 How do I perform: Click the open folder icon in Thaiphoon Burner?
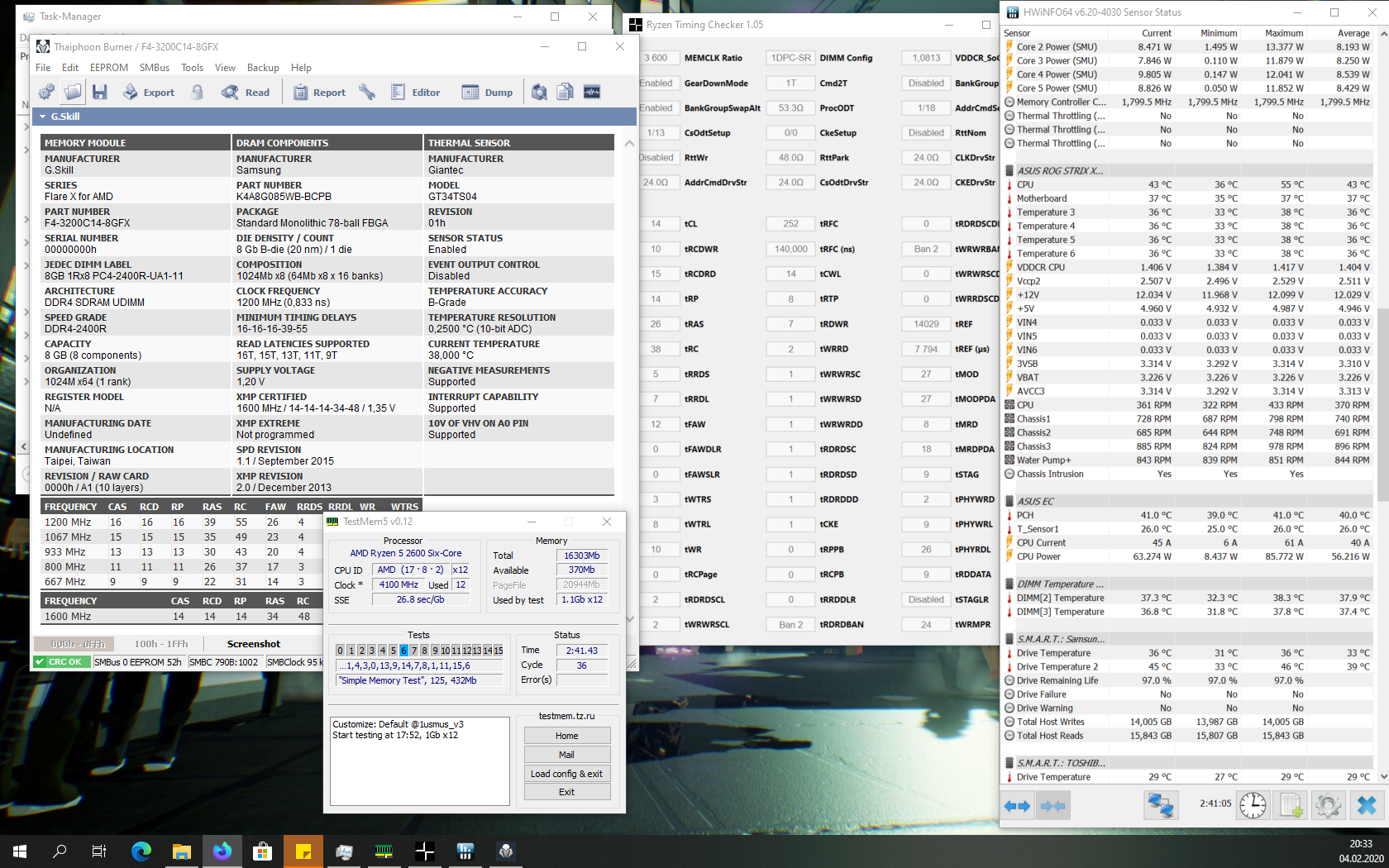pos(73,92)
